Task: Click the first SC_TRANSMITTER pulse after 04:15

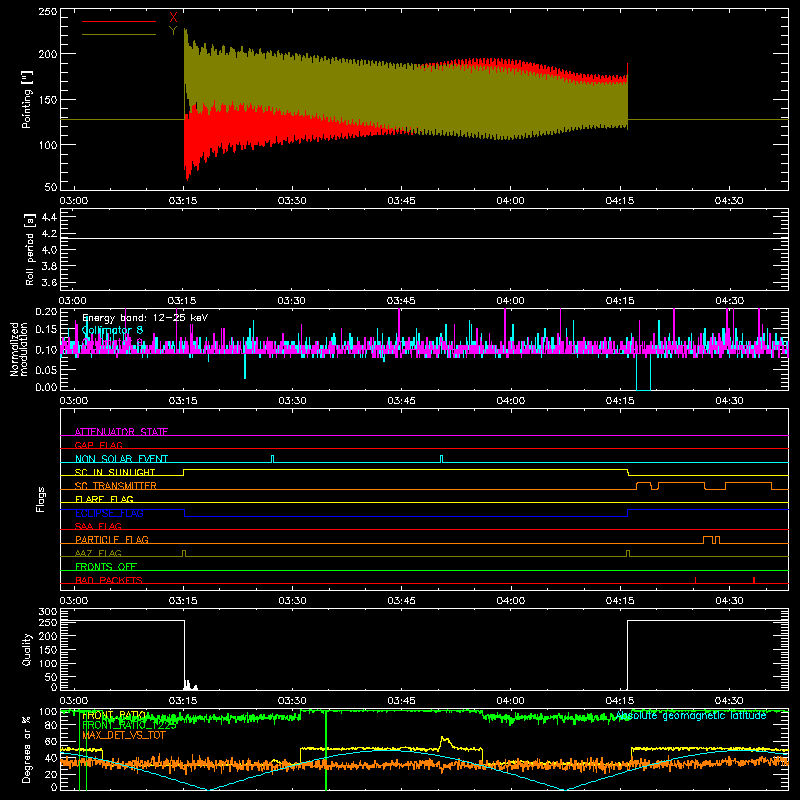Action: (x=643, y=485)
